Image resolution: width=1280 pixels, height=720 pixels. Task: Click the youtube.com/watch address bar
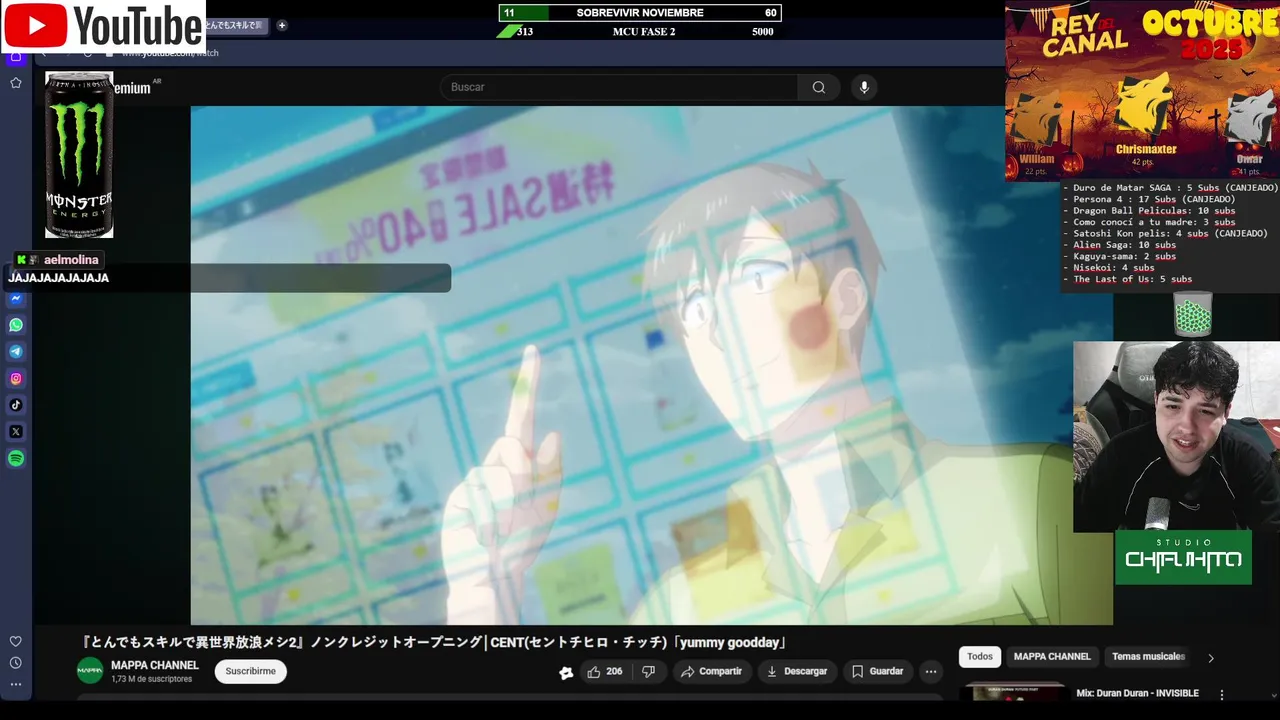click(x=170, y=53)
